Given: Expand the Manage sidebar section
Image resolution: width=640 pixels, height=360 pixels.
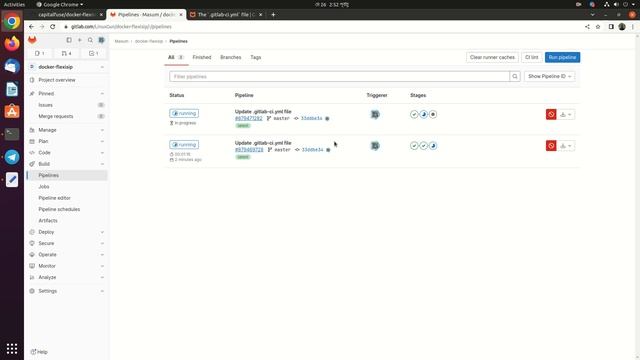Looking at the screenshot, I should (67, 130).
